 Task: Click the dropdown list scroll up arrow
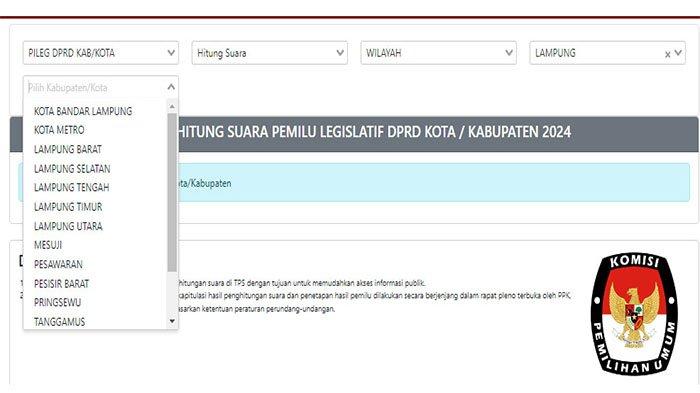click(172, 107)
